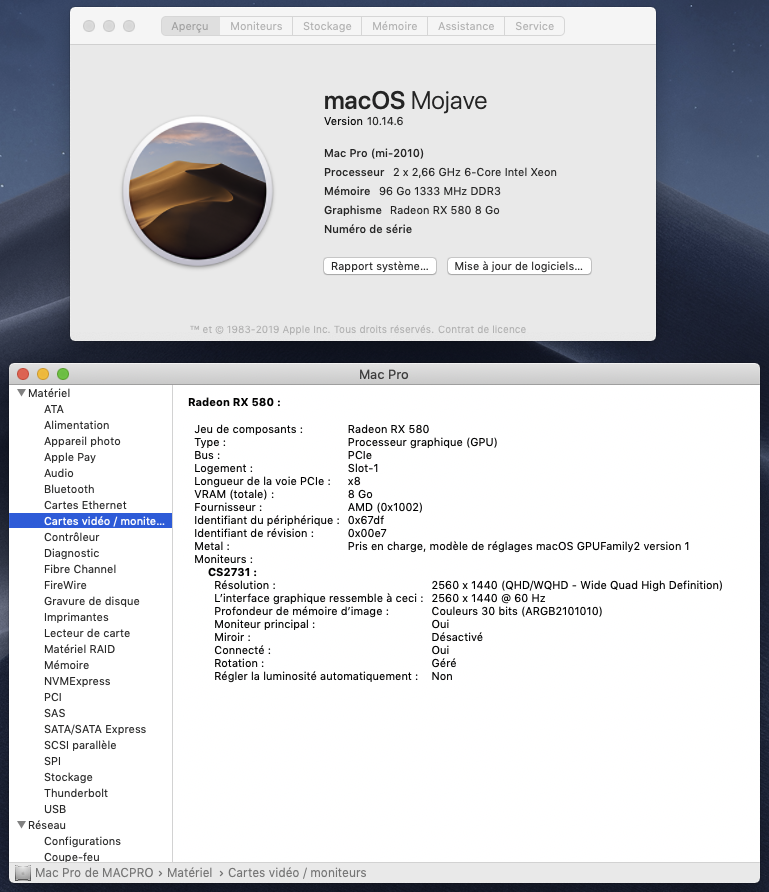The height and width of the screenshot is (892, 769).
Task: Collapse the Matériel tree section
Action: [21, 393]
